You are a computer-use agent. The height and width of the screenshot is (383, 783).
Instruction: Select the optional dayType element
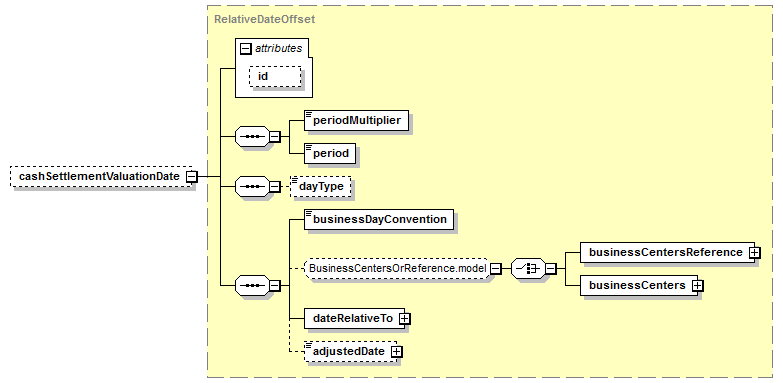click(x=321, y=186)
